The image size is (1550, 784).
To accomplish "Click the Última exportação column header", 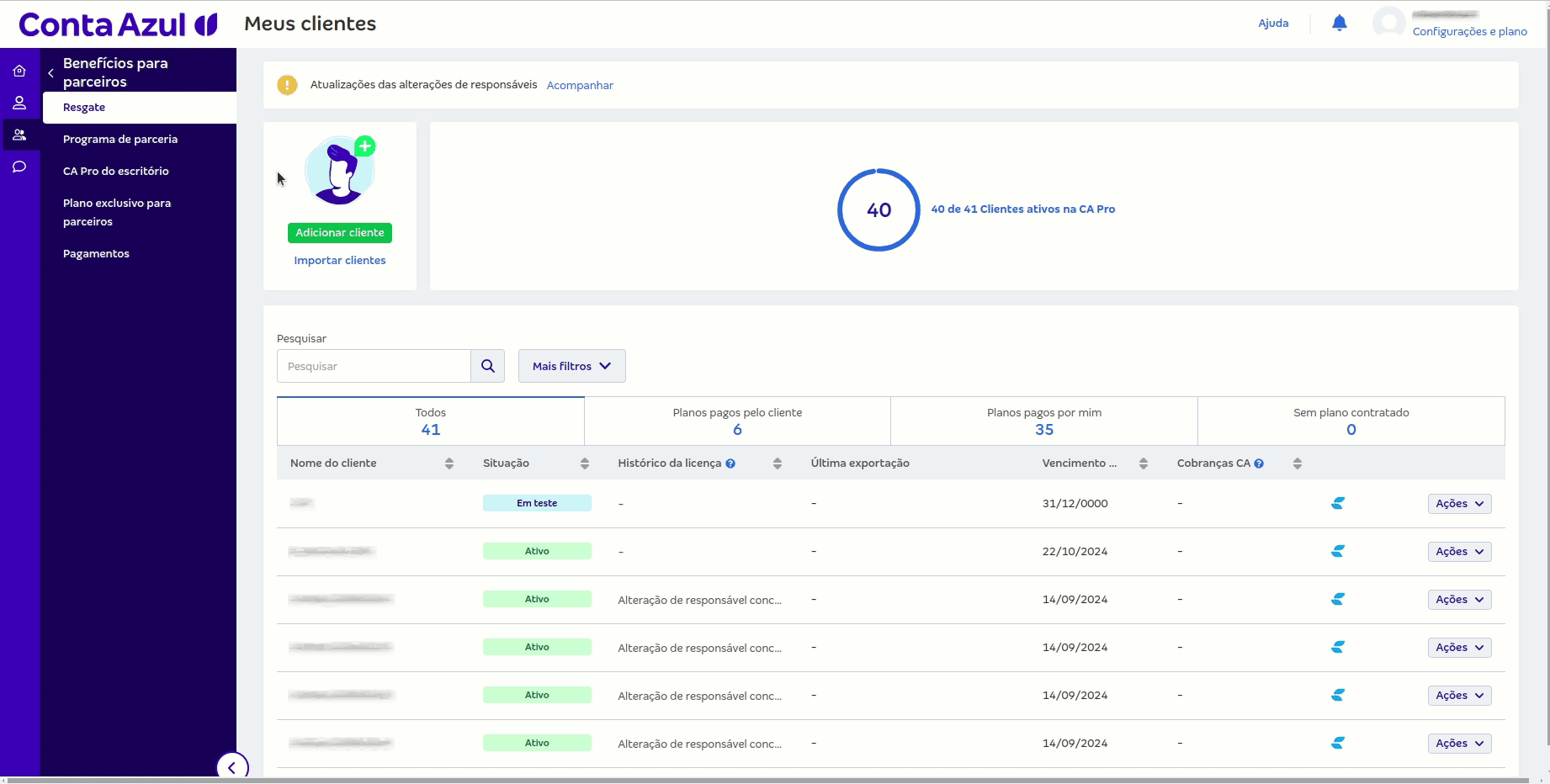I will pos(860,464).
